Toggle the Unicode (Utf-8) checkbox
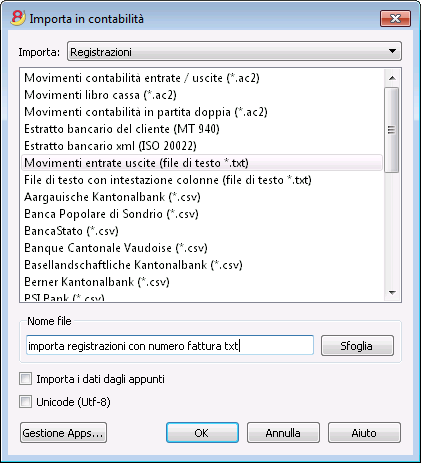This screenshot has height=463, width=421. pos(26,402)
